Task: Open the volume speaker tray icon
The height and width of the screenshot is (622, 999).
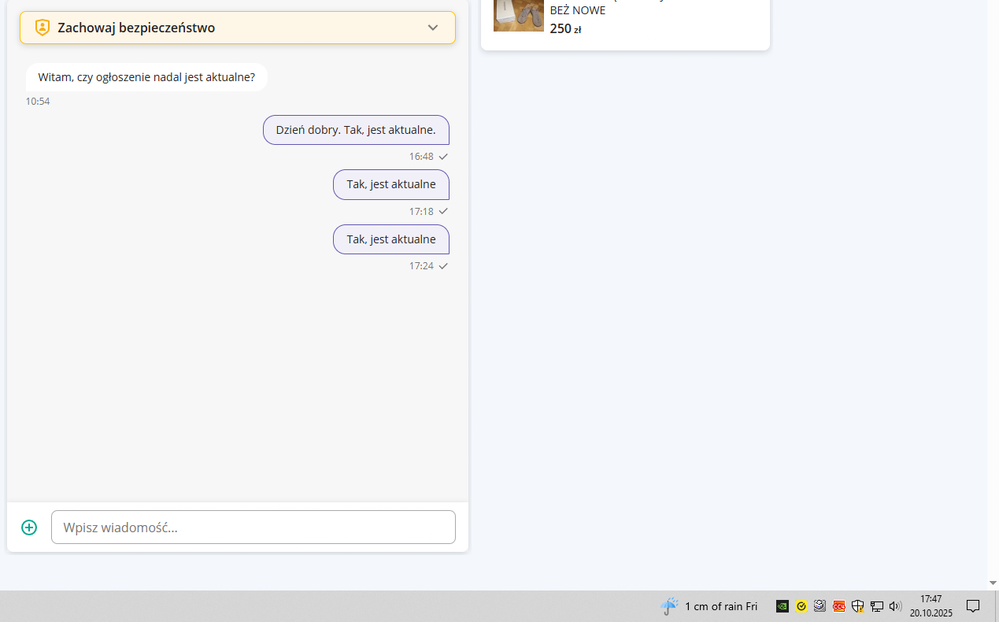Action: pyautogui.click(x=895, y=606)
